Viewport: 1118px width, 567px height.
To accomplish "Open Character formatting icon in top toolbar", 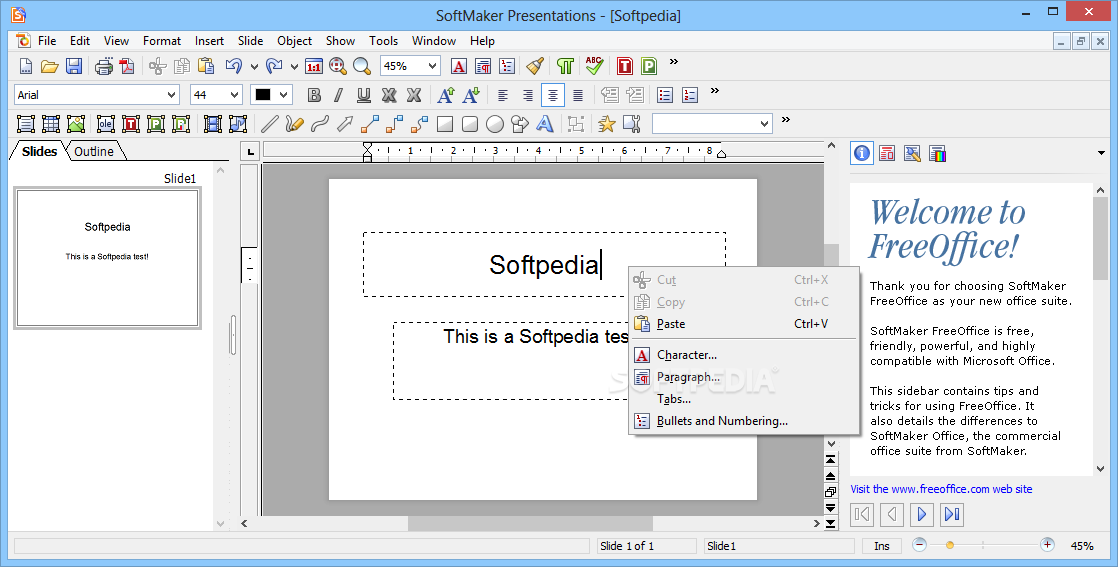I will (459, 66).
